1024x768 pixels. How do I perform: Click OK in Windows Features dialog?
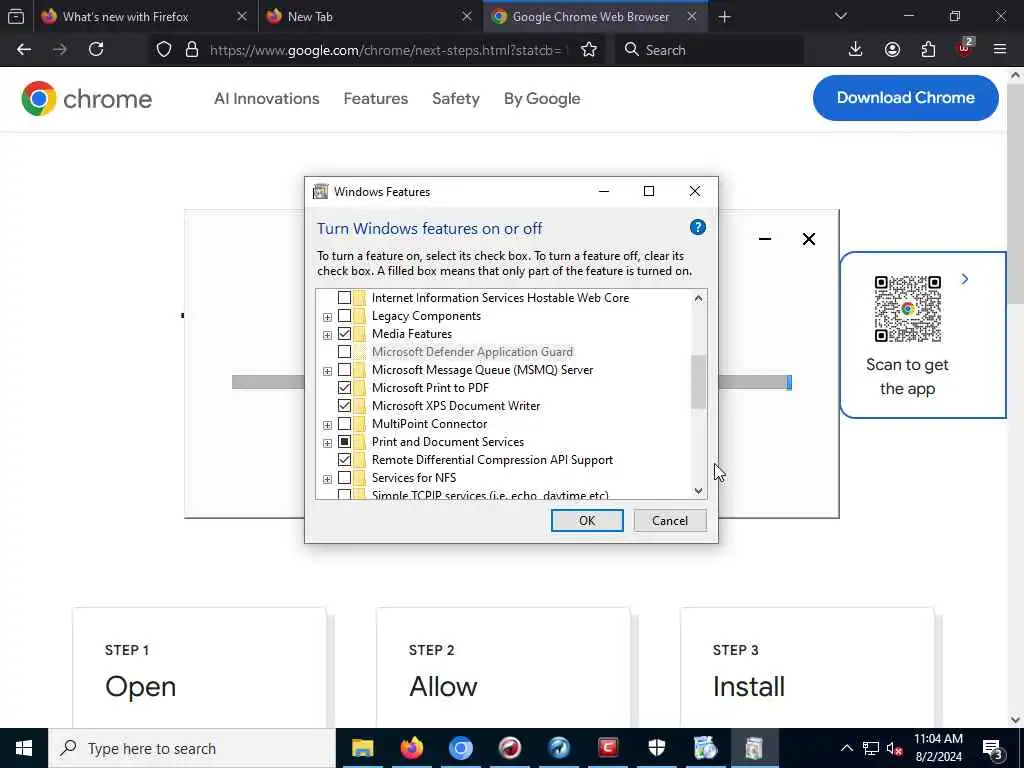pyautogui.click(x=586, y=520)
